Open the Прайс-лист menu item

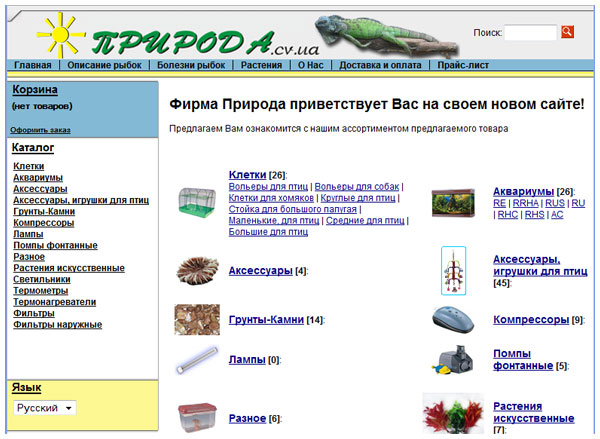point(463,65)
